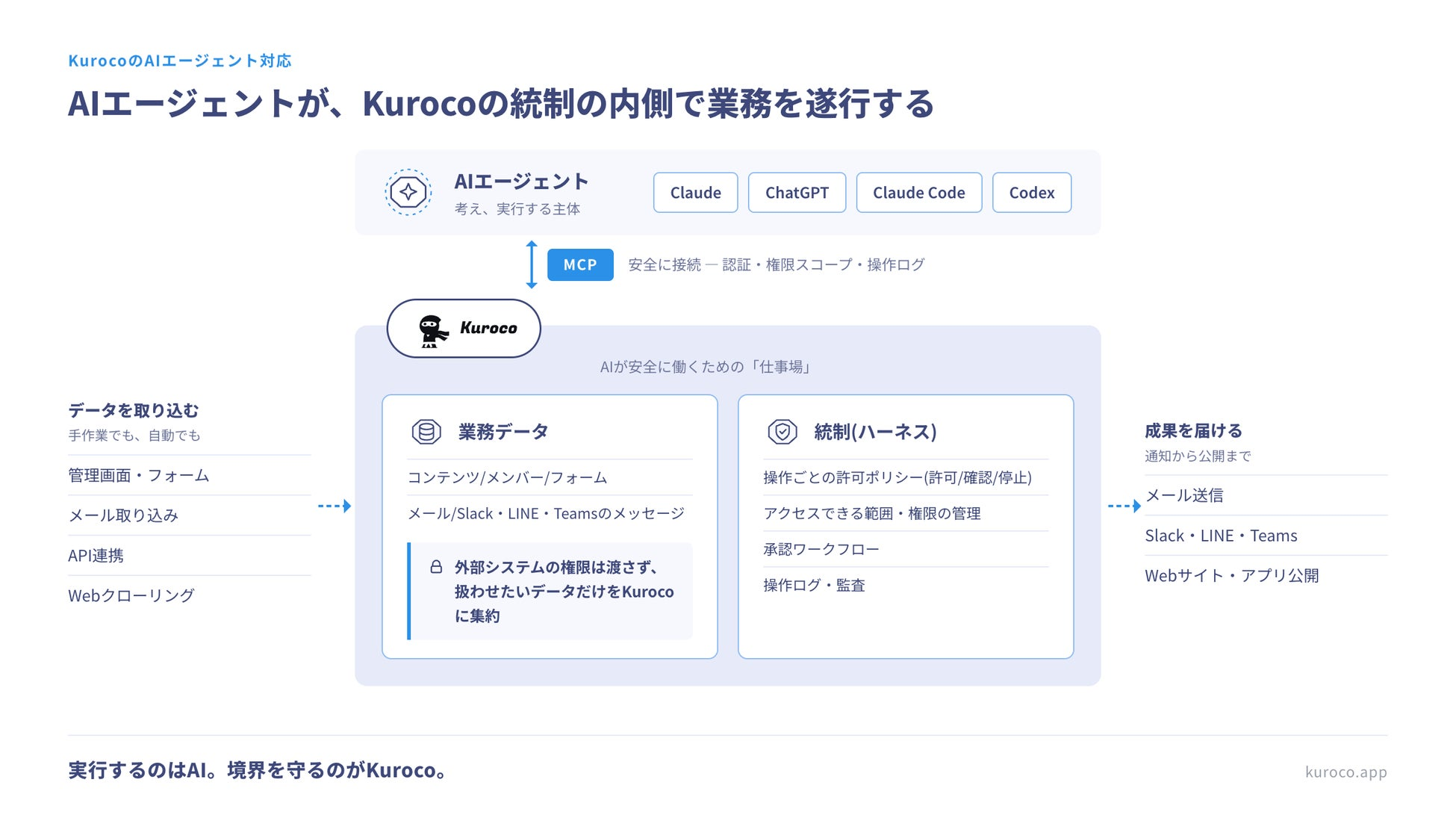Click the row コンテンツ/メンバー/フォーム
1456x815 pixels.
550,477
